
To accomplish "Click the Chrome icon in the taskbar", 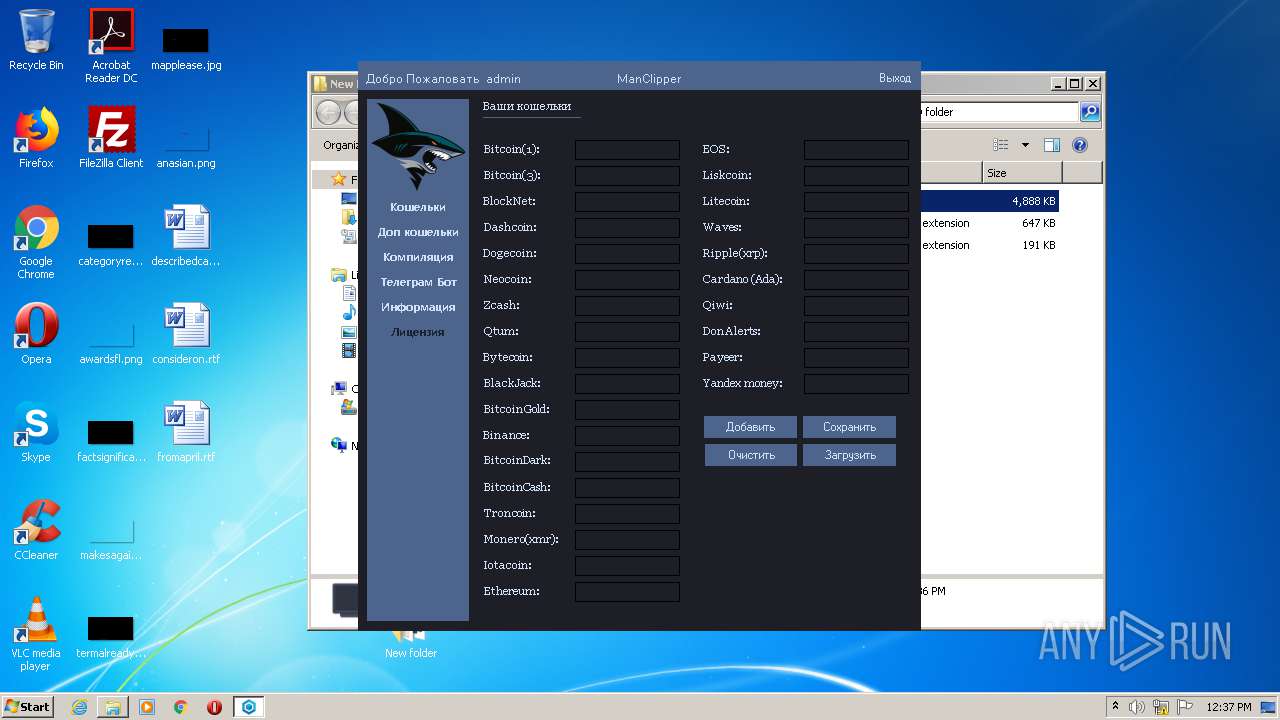I will coord(181,707).
